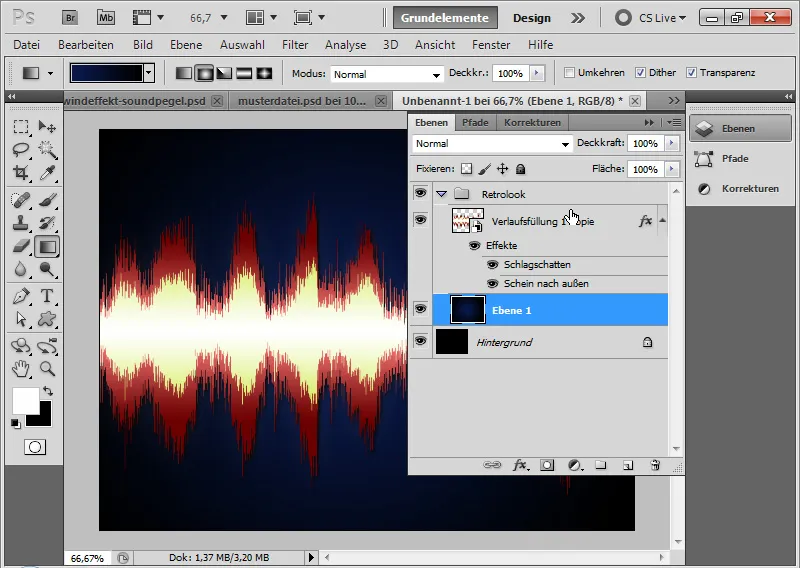Viewport: 800px width, 568px height.
Task: Collapse the Retrolook group
Action: [x=442, y=194]
